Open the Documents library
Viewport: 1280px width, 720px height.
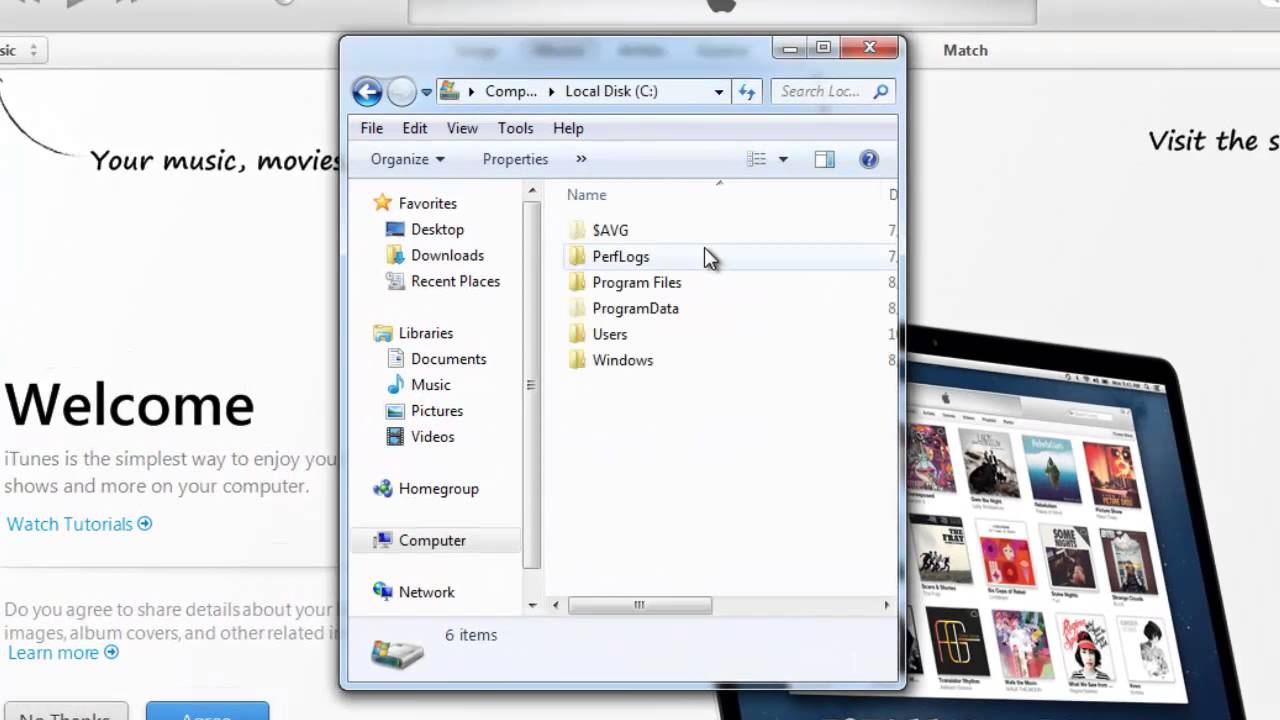point(448,359)
